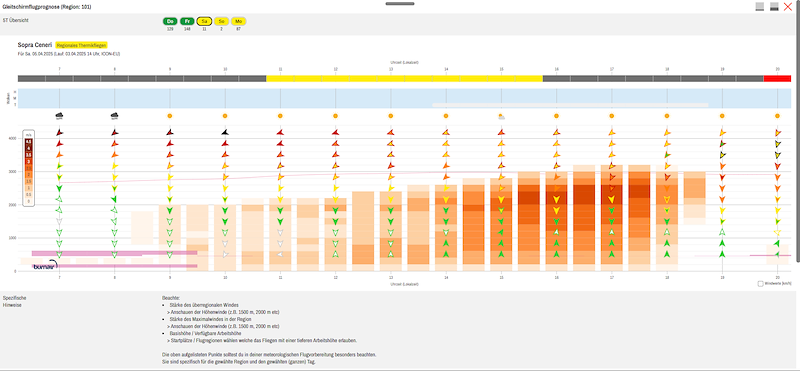Click the dark bottom panel layout icon
This screenshot has height=371, width=800.
click(774, 7)
